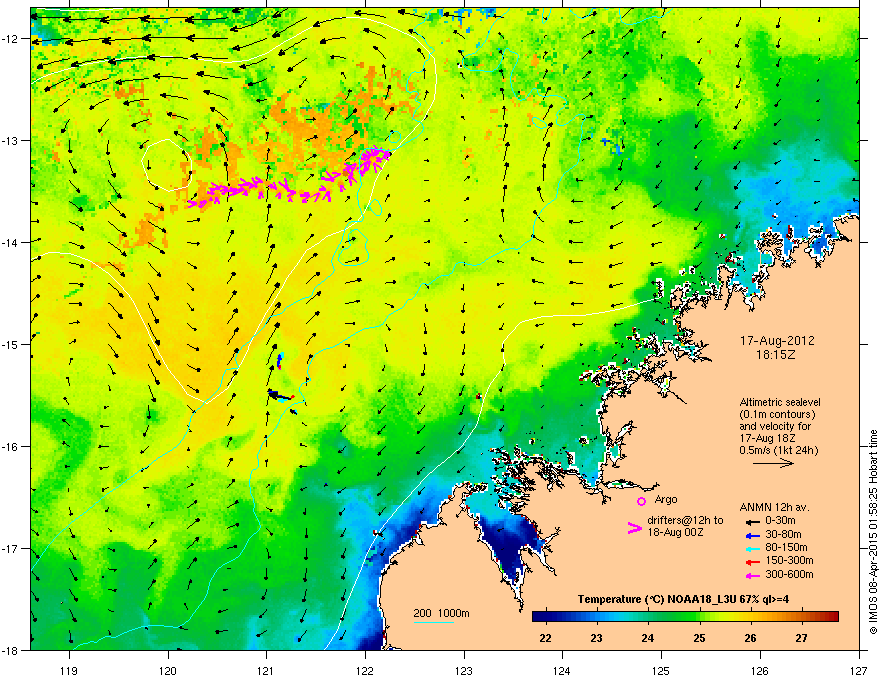Click the cyan 80-150m arrow legend

tap(751, 548)
